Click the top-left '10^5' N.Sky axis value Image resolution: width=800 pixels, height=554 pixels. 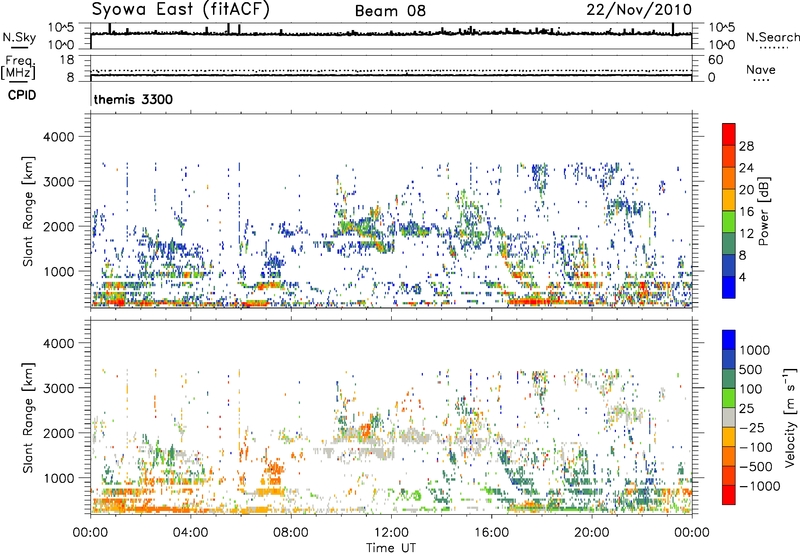coord(61,27)
